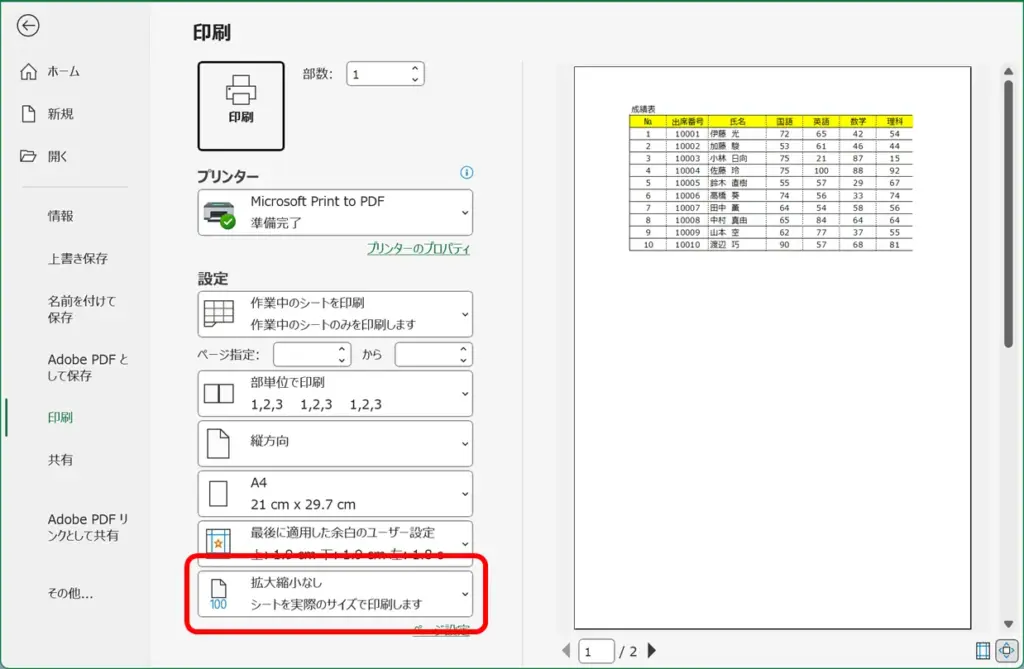This screenshot has height=669, width=1024.
Task: Select 開く in the sidebar
Action: pos(58,156)
